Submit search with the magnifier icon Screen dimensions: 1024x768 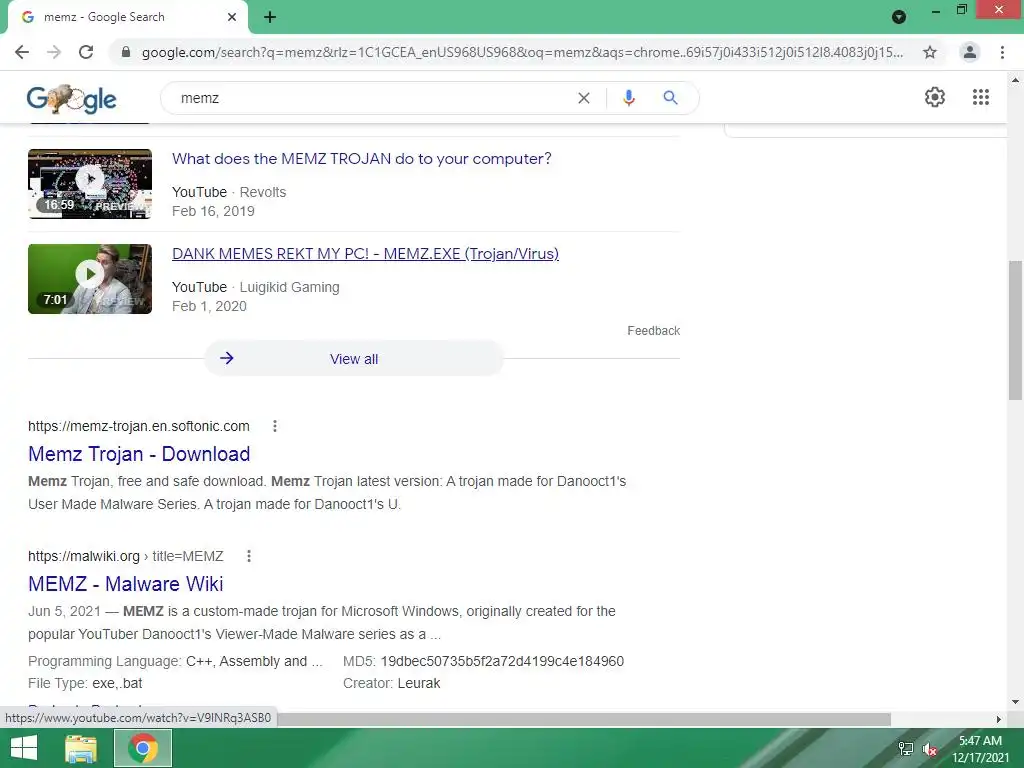670,98
